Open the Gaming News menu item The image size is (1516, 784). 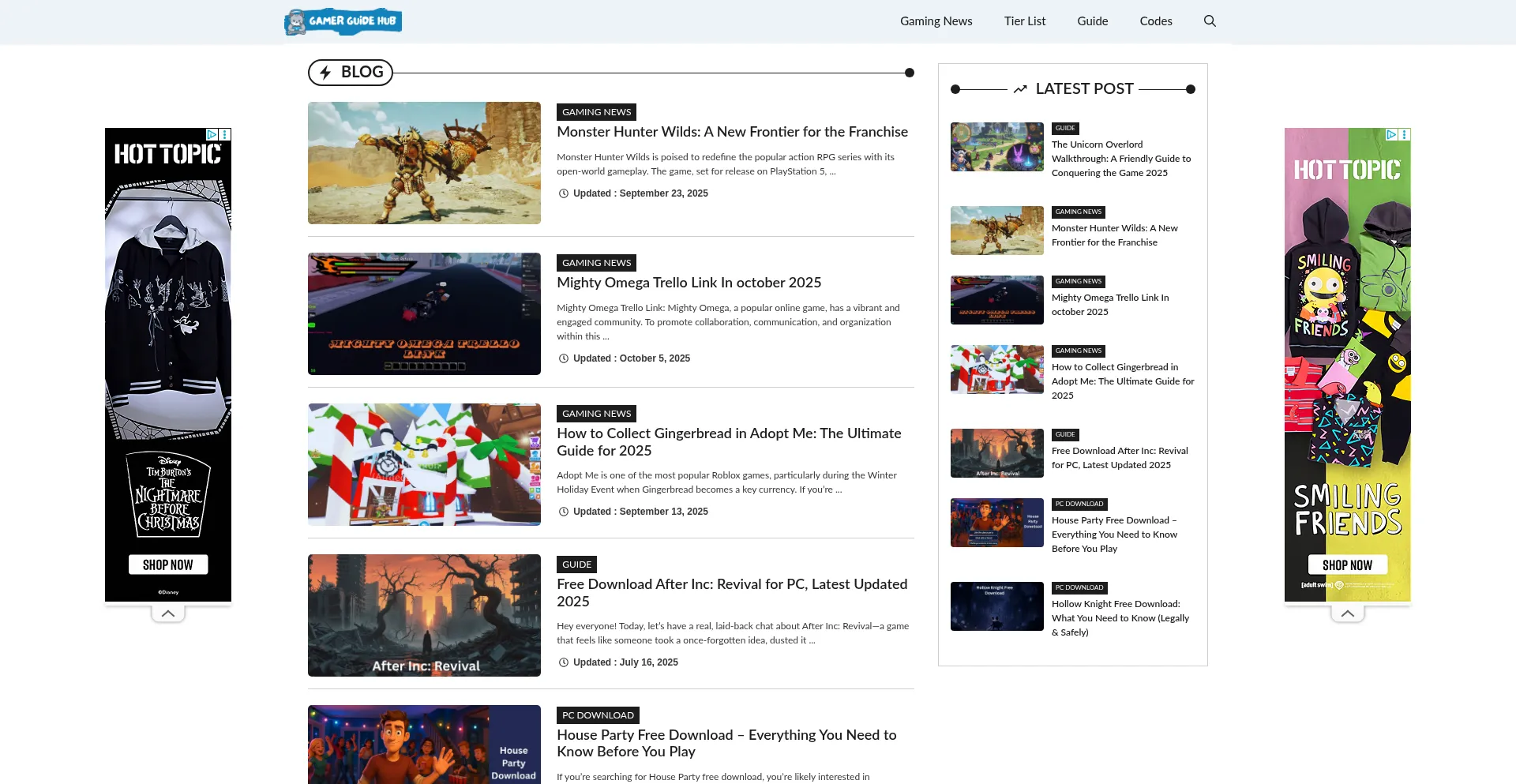[x=936, y=21]
